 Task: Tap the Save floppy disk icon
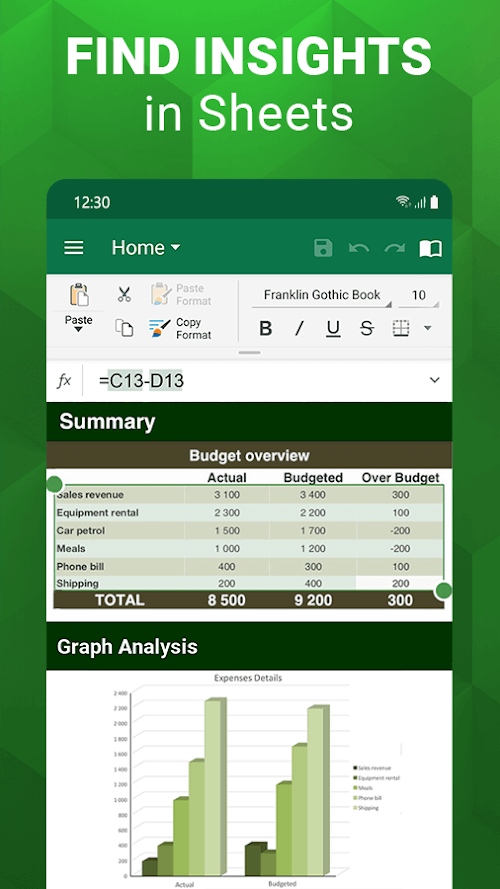click(323, 248)
